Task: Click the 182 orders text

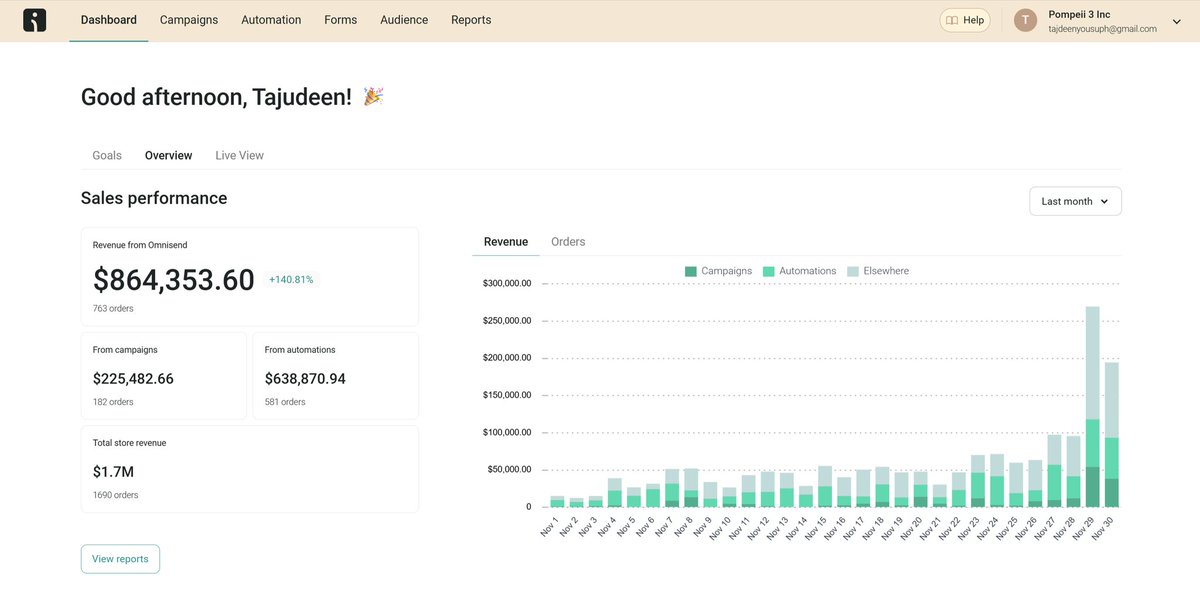Action: pyautogui.click(x=113, y=402)
